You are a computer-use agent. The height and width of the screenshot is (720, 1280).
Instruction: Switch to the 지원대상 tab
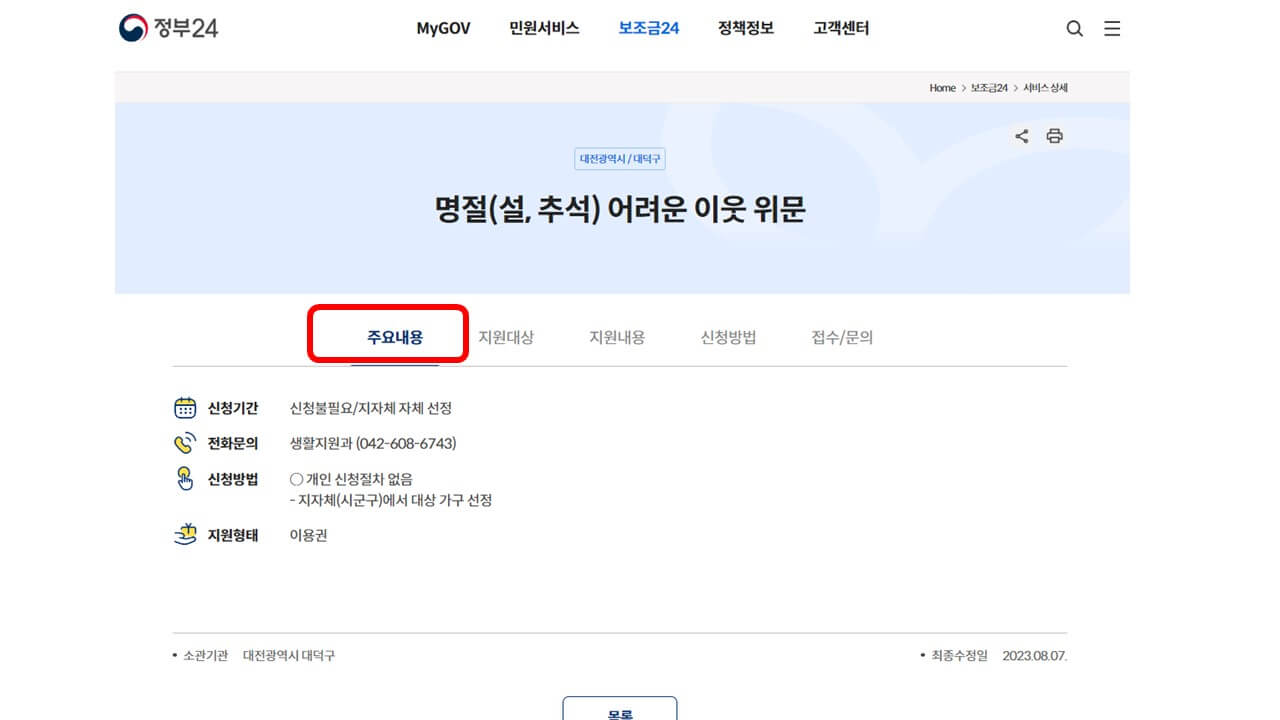509,337
